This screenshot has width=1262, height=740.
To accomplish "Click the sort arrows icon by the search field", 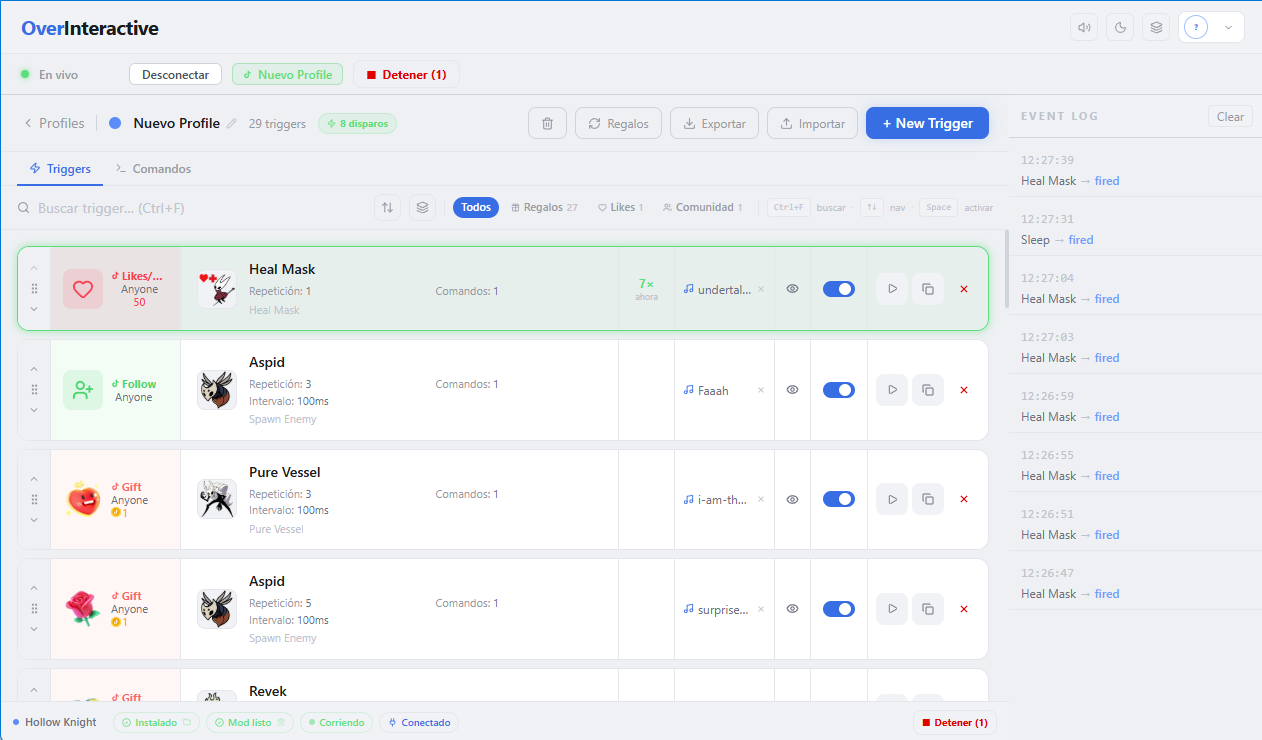I will coord(387,207).
